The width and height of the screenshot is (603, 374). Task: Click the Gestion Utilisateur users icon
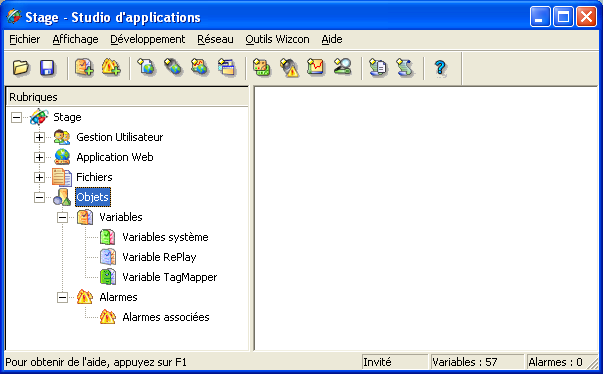pyautogui.click(x=62, y=137)
